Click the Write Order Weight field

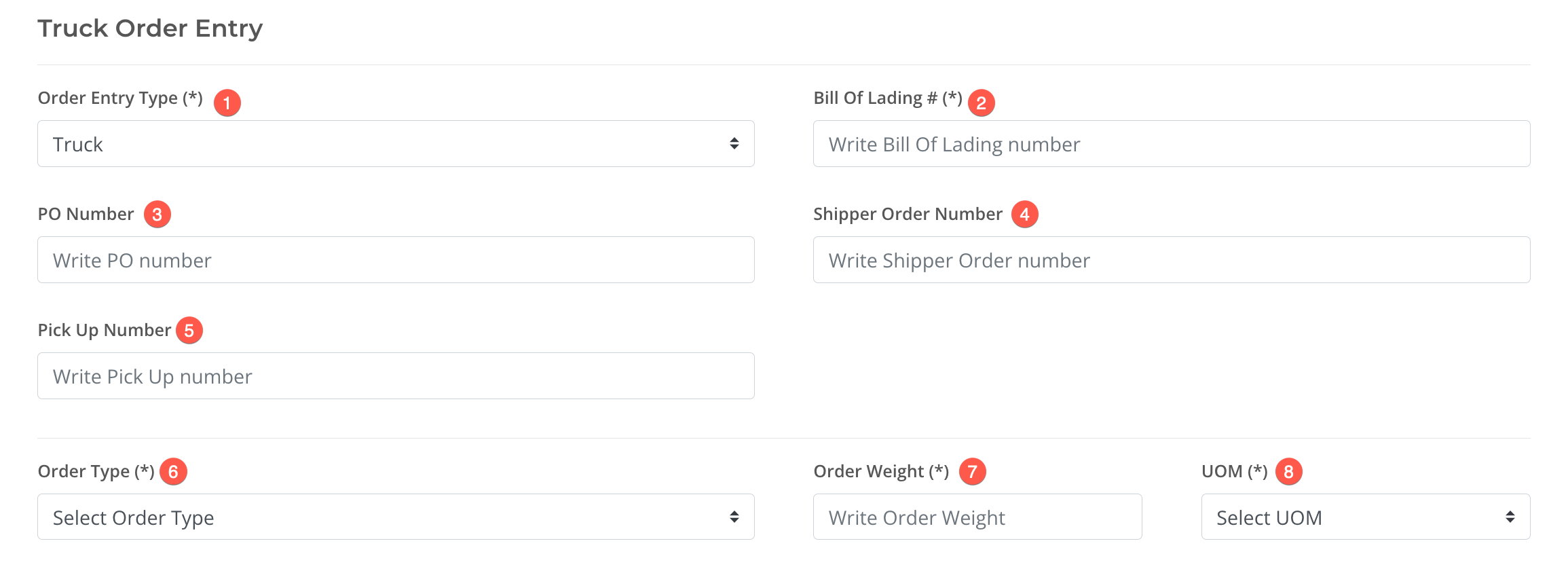[976, 517]
